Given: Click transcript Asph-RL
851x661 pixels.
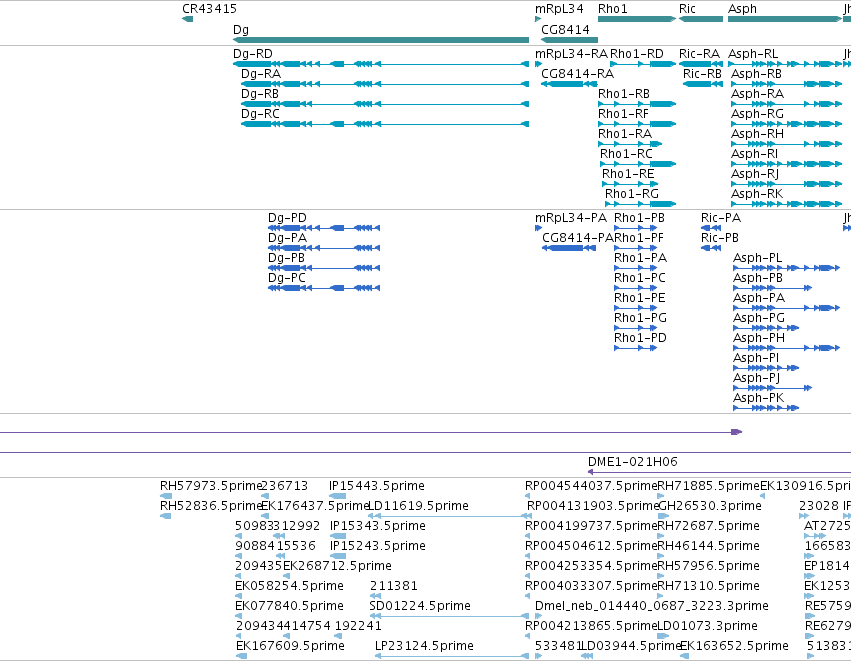Looking at the screenshot, I should pos(785,64).
